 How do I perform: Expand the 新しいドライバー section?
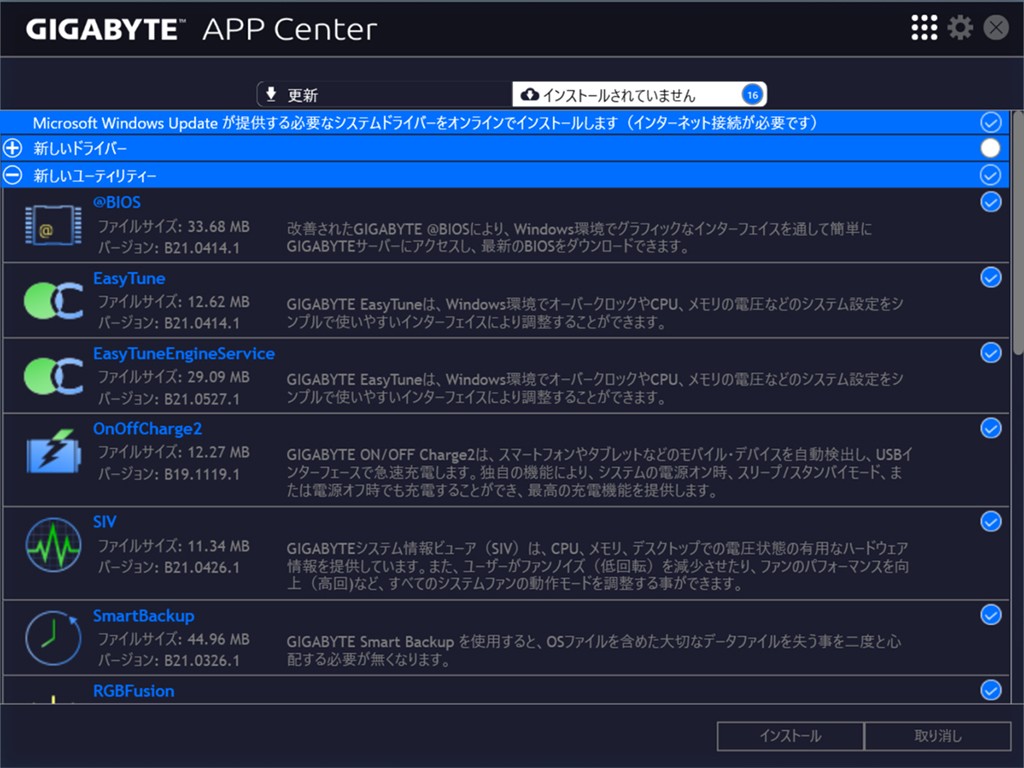pyautogui.click(x=13, y=148)
